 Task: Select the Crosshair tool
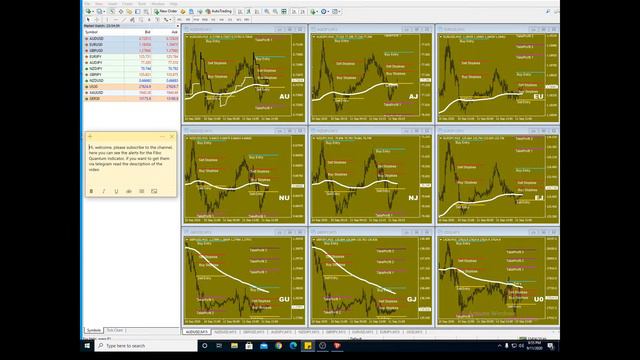point(97,19)
